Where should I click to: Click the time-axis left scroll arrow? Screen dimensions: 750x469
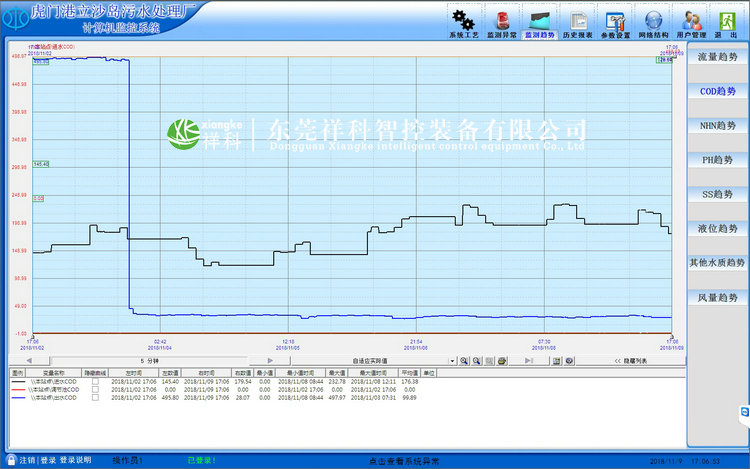(x=28, y=360)
